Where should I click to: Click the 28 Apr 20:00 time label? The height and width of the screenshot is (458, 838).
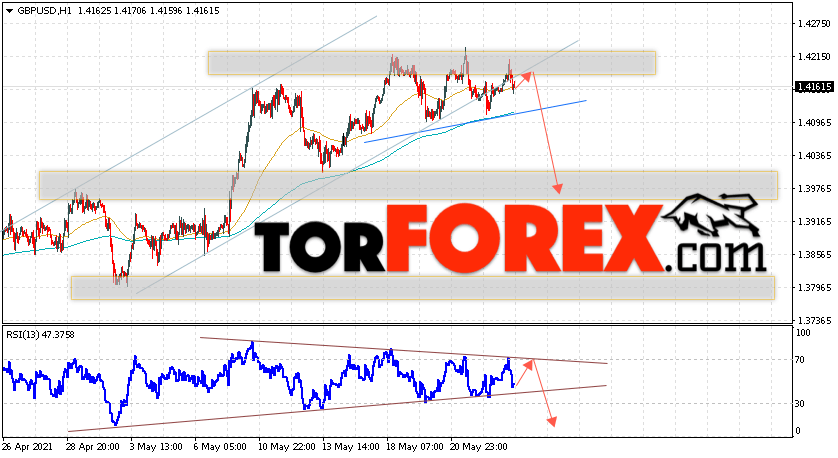click(x=94, y=447)
